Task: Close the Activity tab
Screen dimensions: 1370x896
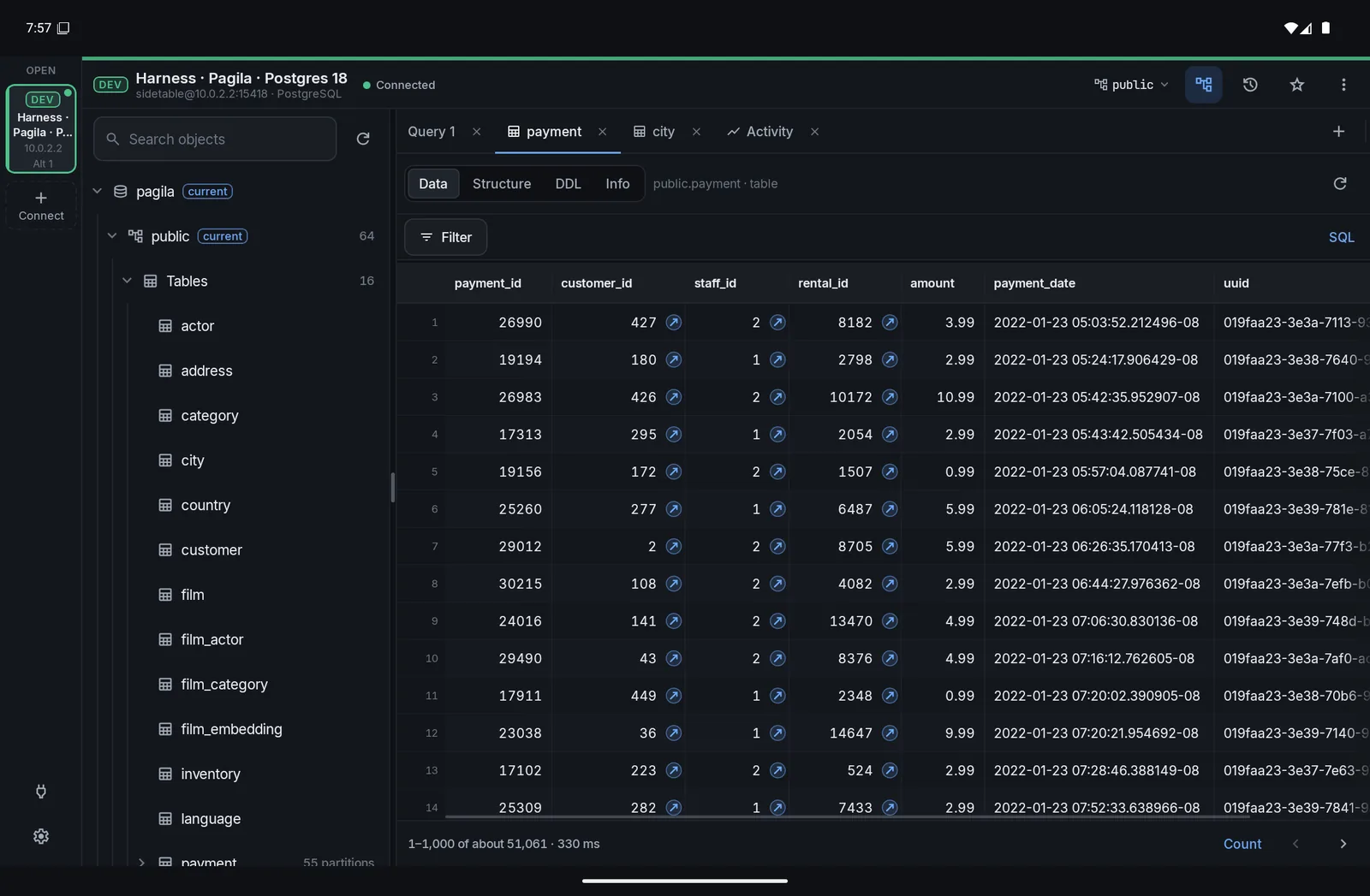Action: 815,132
